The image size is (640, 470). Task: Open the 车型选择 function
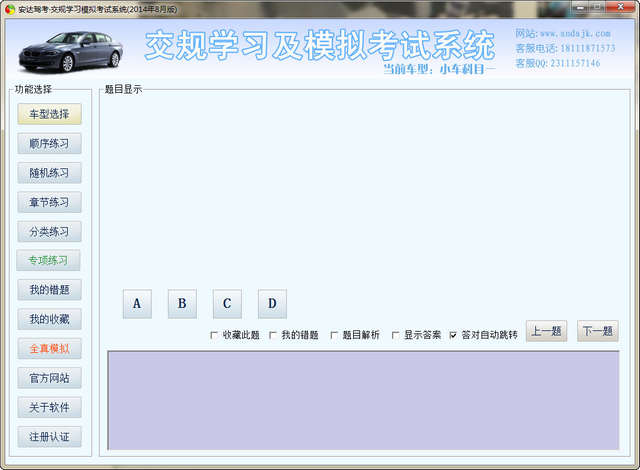tap(49, 114)
